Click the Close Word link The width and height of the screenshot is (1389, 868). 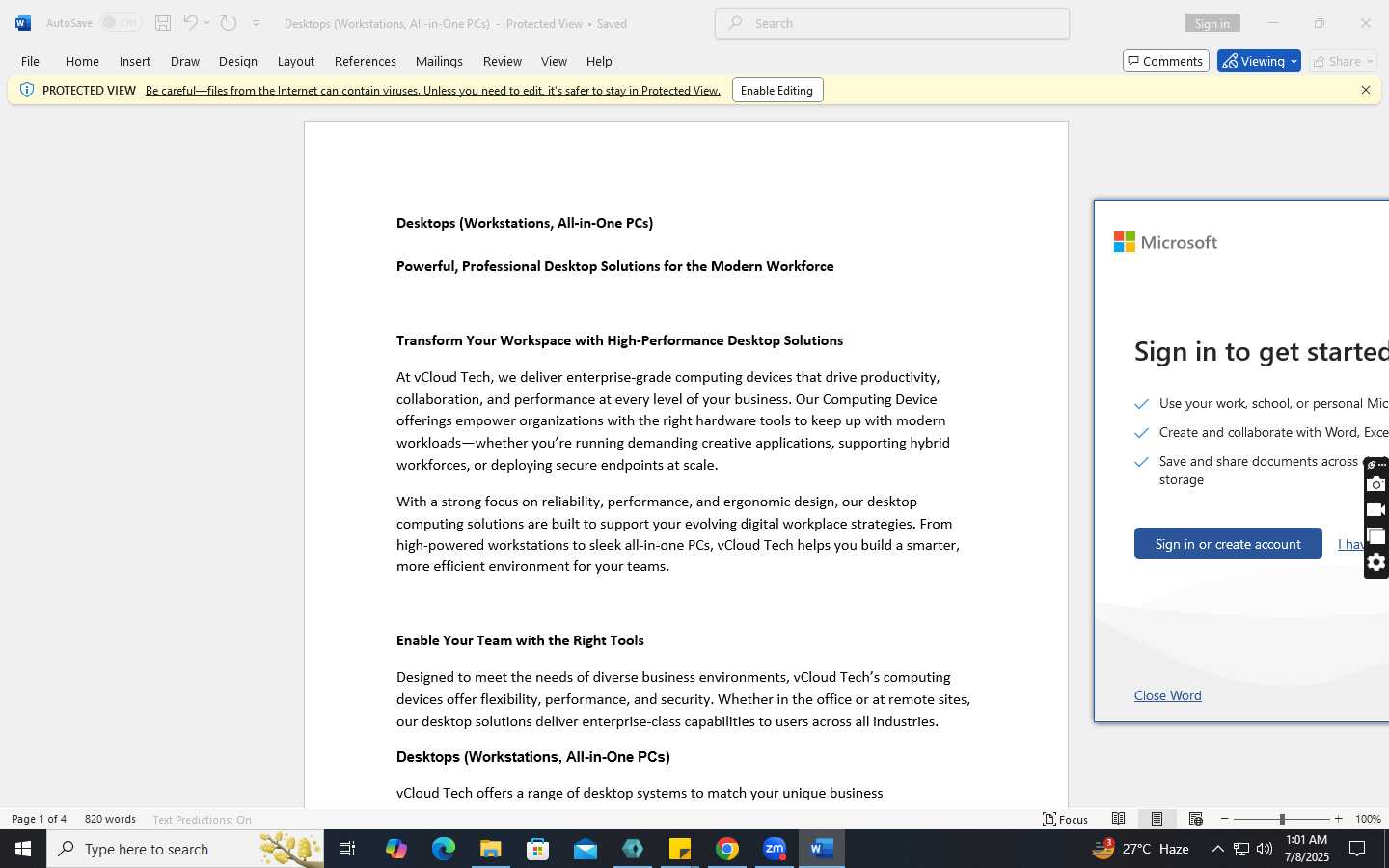click(1167, 695)
